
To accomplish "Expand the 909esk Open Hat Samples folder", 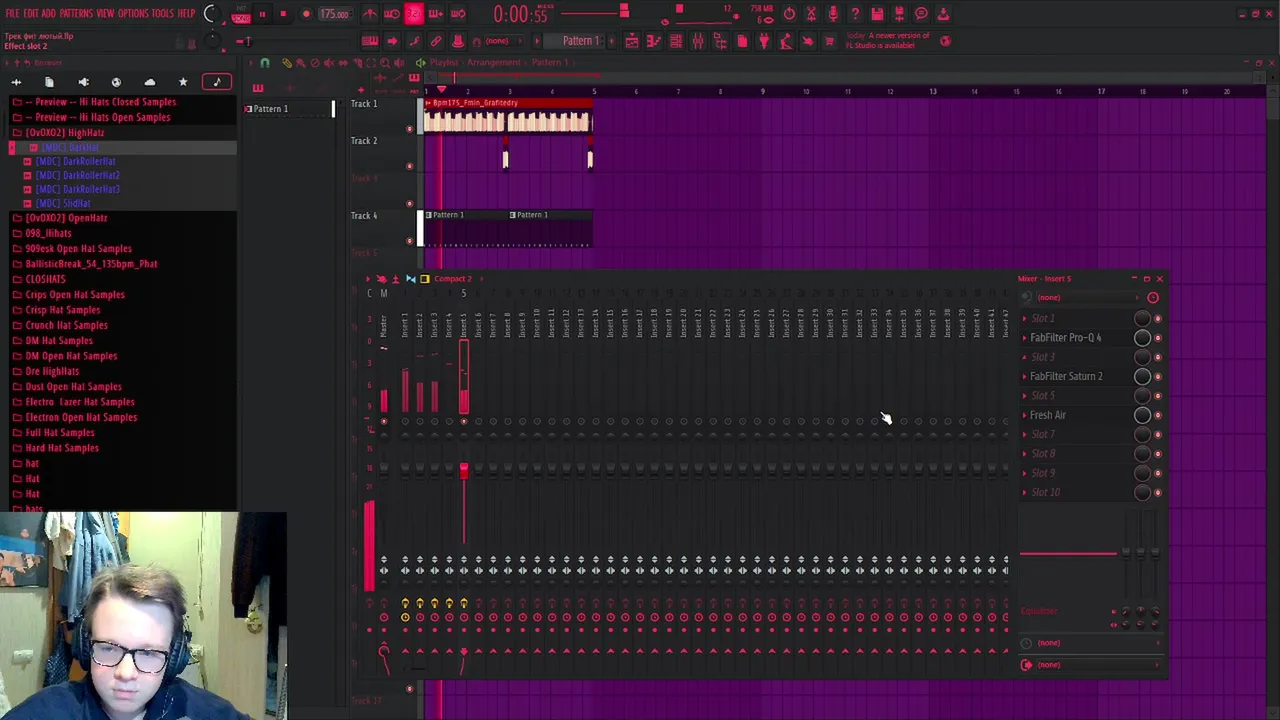I will coord(78,249).
